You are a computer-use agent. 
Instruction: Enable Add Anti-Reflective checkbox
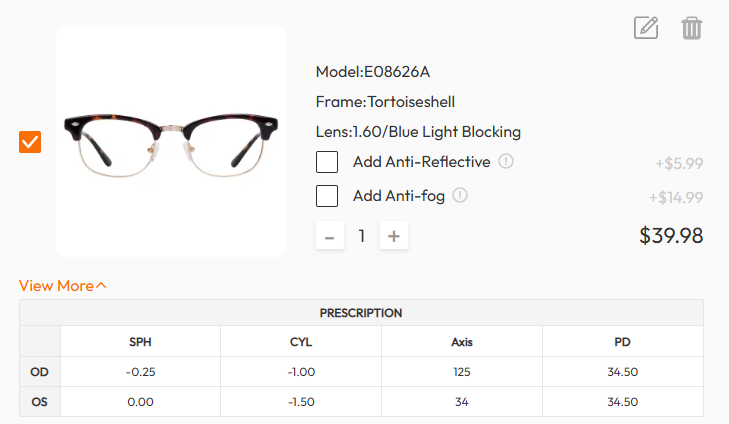[x=327, y=162]
